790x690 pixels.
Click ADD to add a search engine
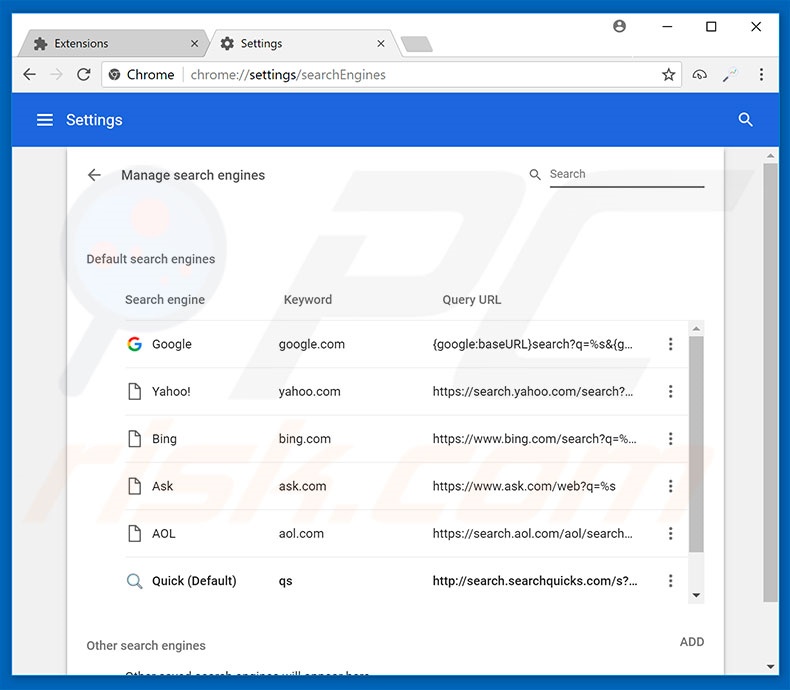click(692, 642)
